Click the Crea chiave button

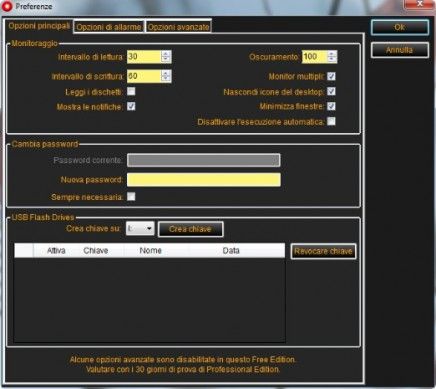[x=190, y=229]
